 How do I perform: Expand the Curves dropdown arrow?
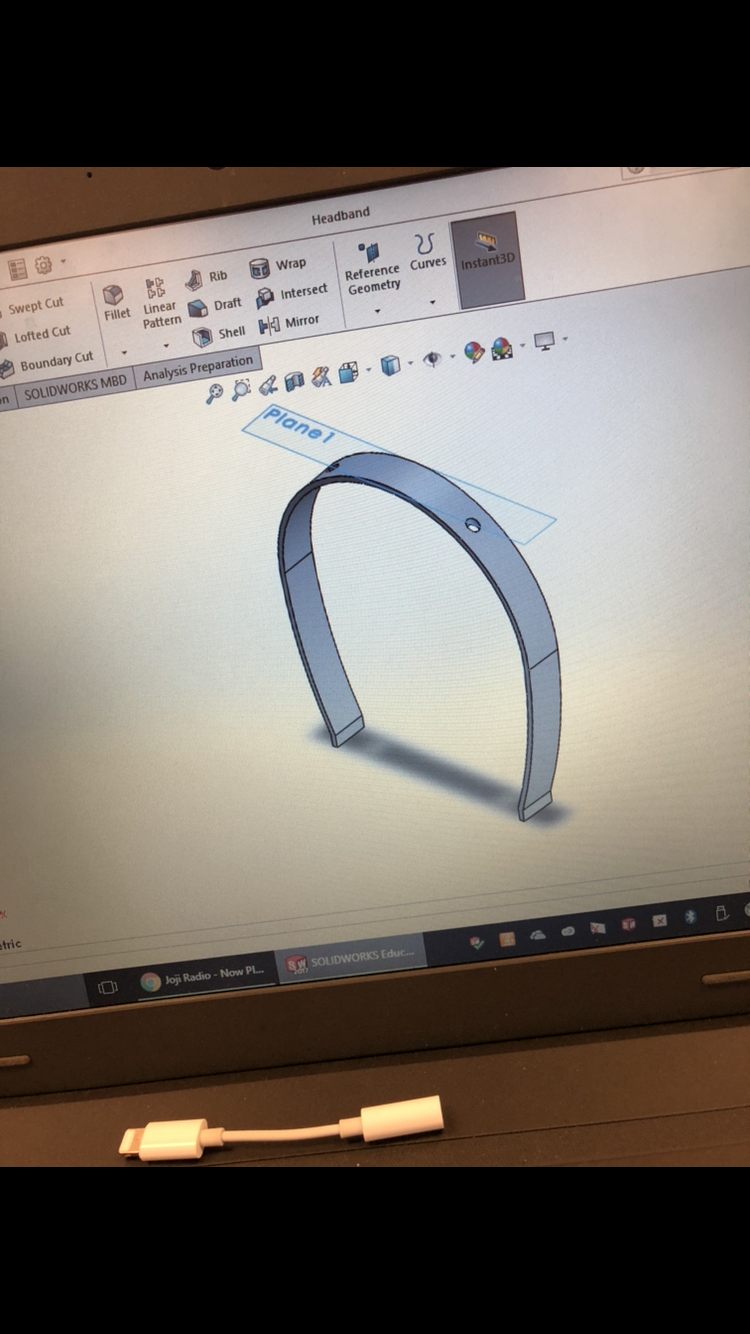tap(432, 302)
